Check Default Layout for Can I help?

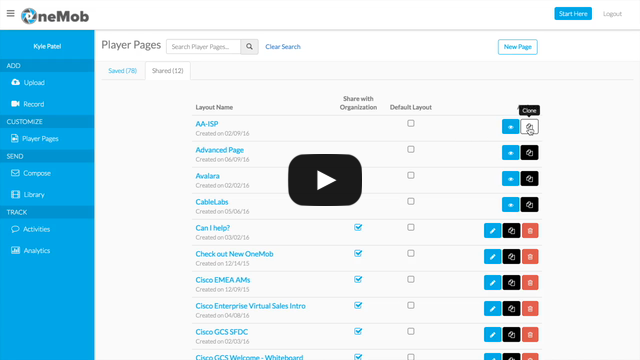coord(411,227)
